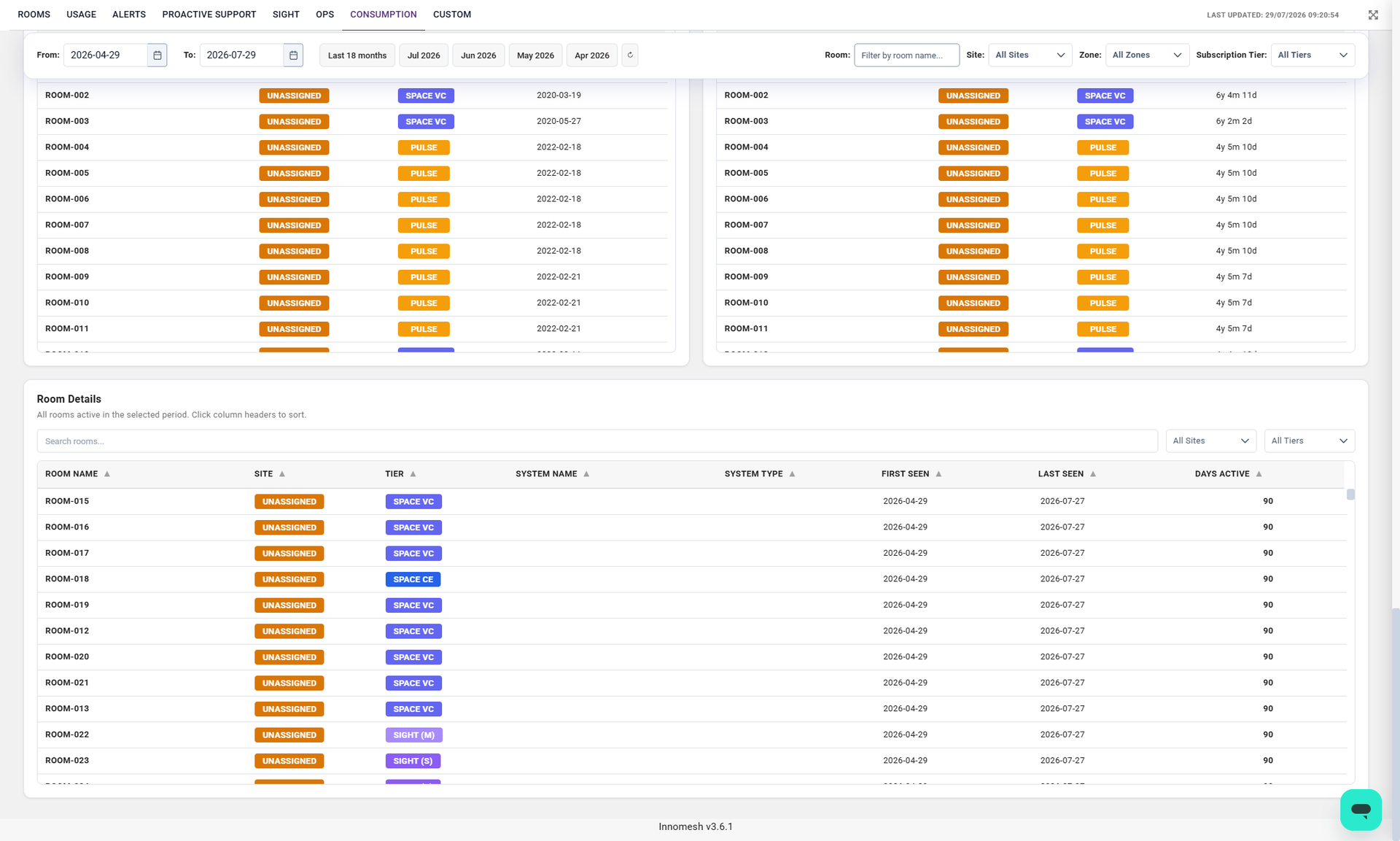This screenshot has height=841, width=1400.
Task: Click the Last Updated timestamp
Action: click(x=1272, y=15)
